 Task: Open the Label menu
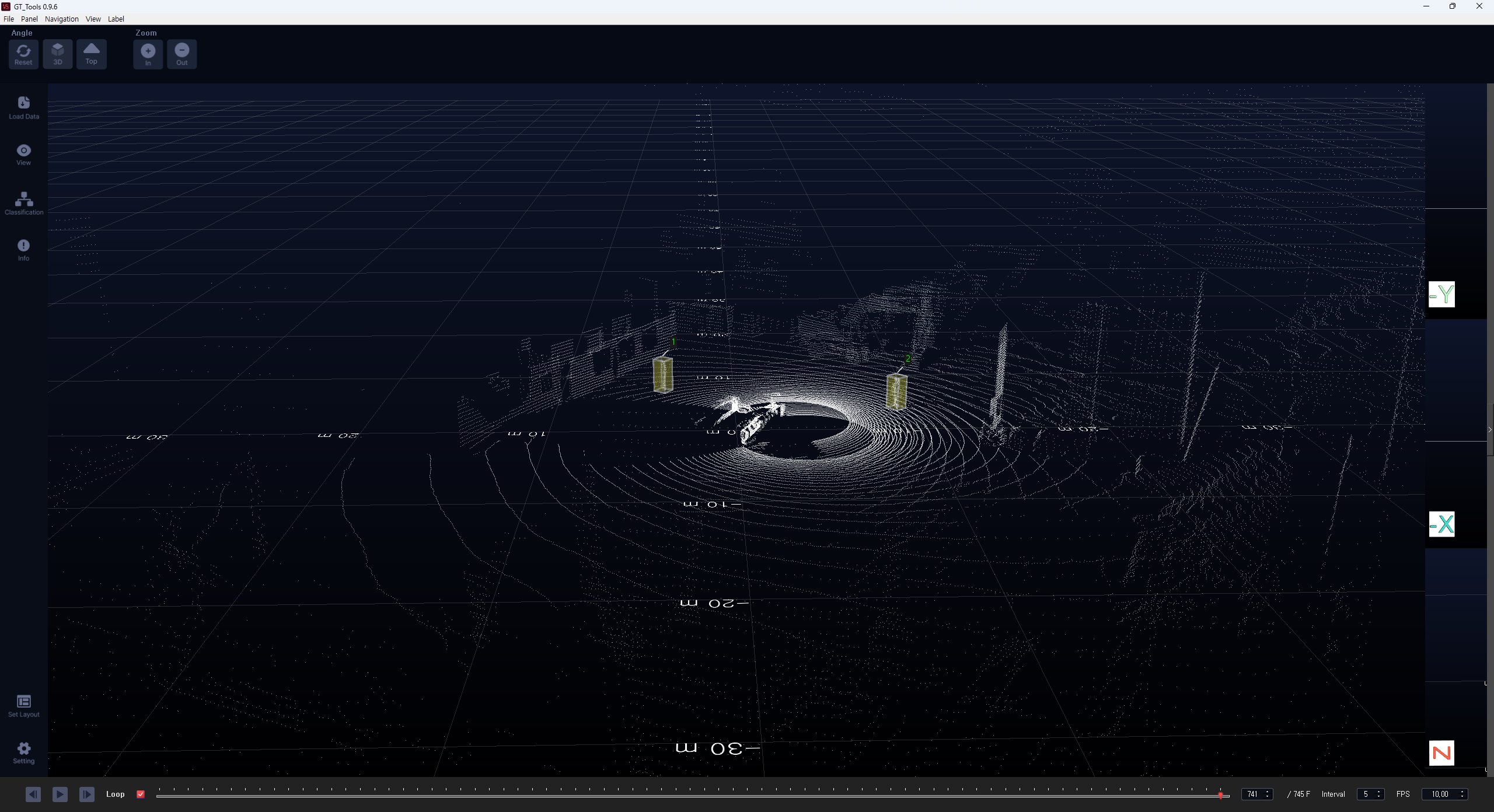[116, 19]
